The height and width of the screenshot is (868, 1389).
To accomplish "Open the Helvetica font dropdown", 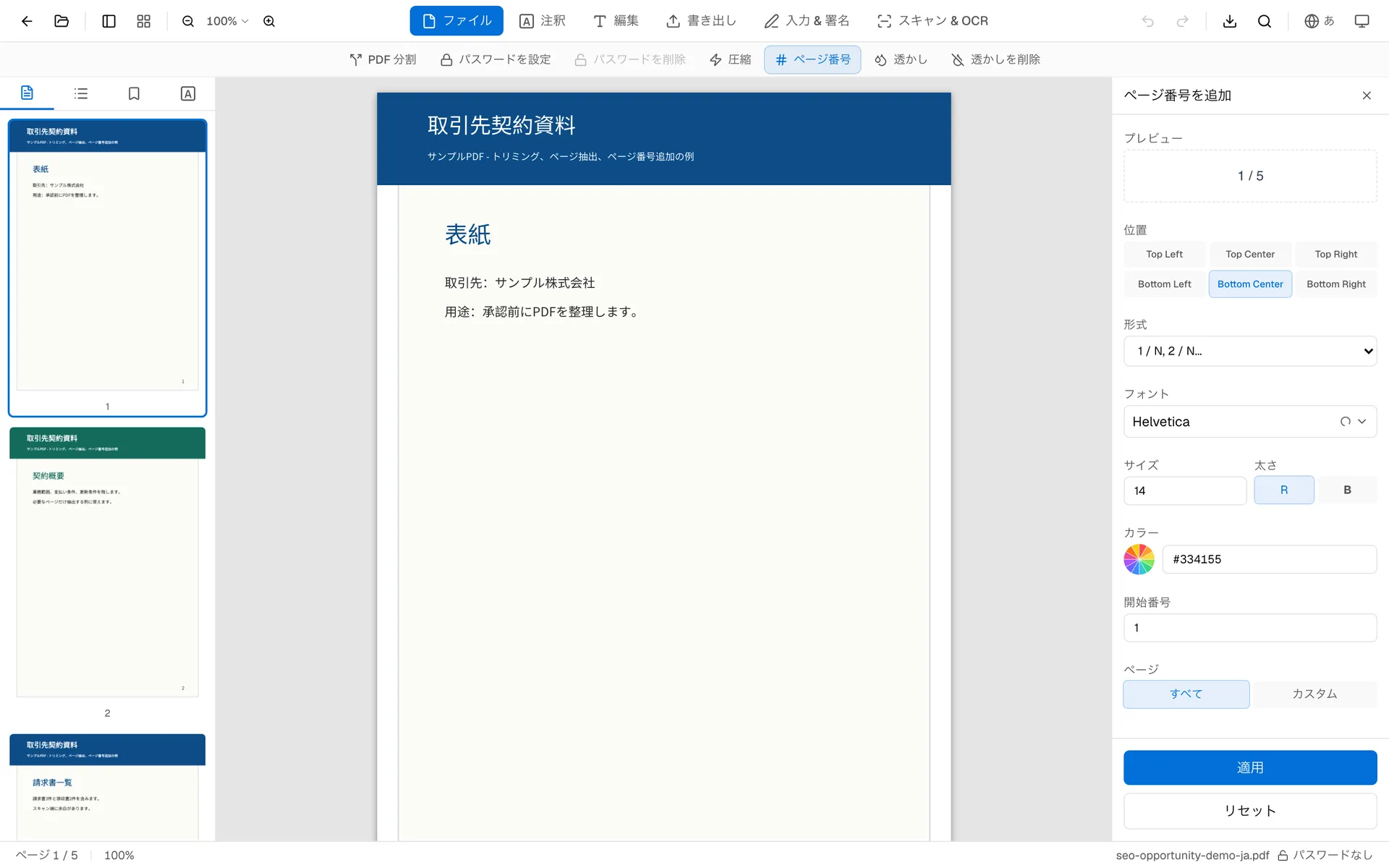I will 1250,422.
